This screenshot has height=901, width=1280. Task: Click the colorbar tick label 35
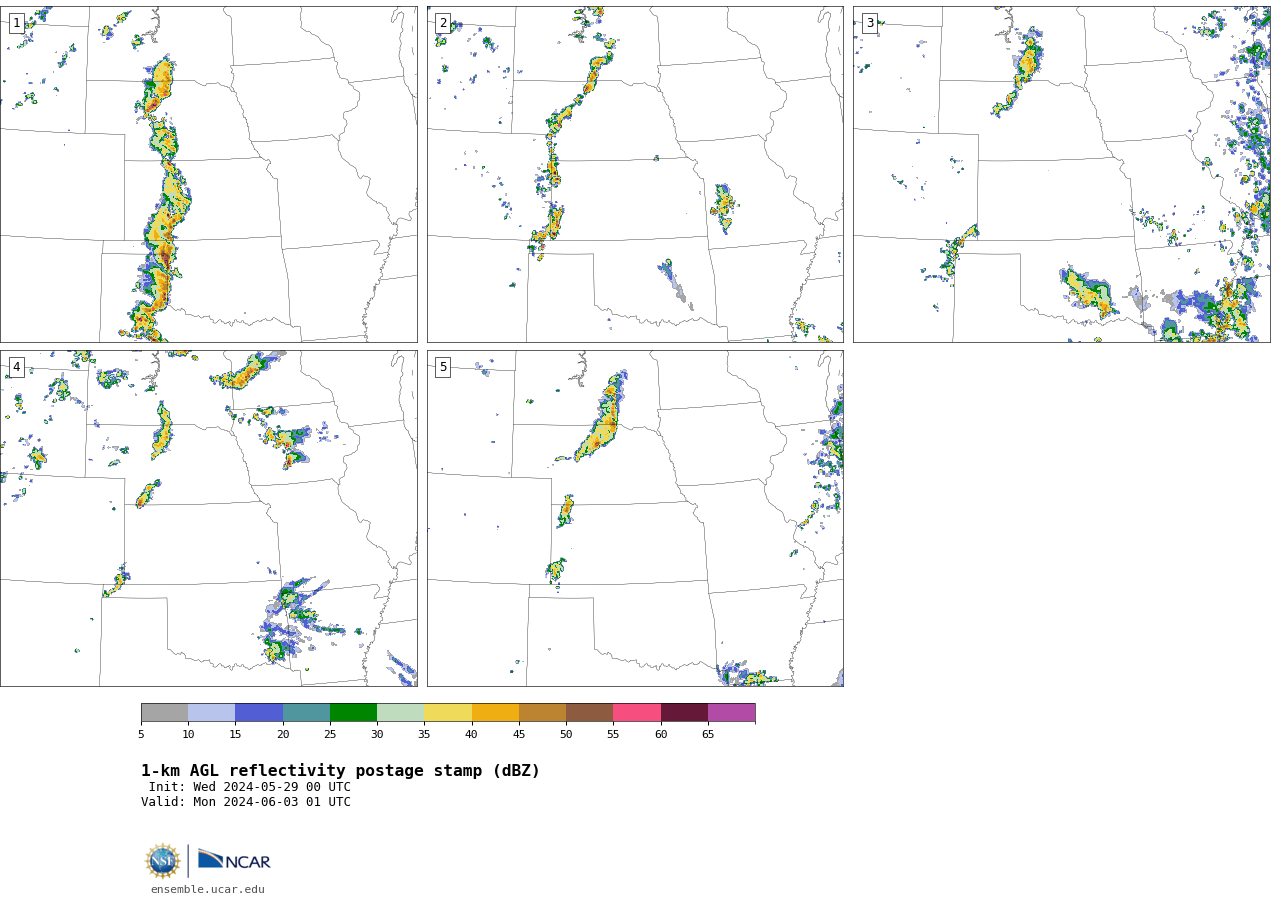pos(424,735)
